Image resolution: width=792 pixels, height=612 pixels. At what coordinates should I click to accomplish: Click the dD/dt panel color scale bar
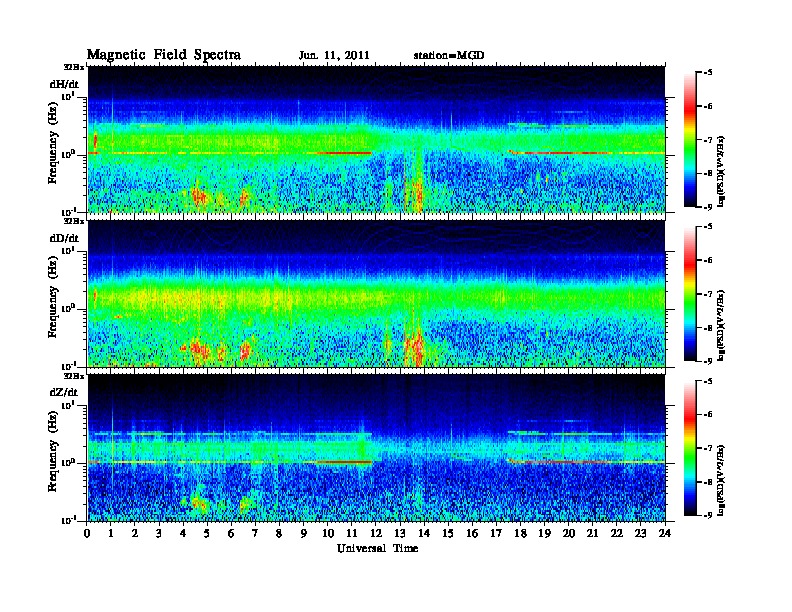pyautogui.click(x=690, y=294)
